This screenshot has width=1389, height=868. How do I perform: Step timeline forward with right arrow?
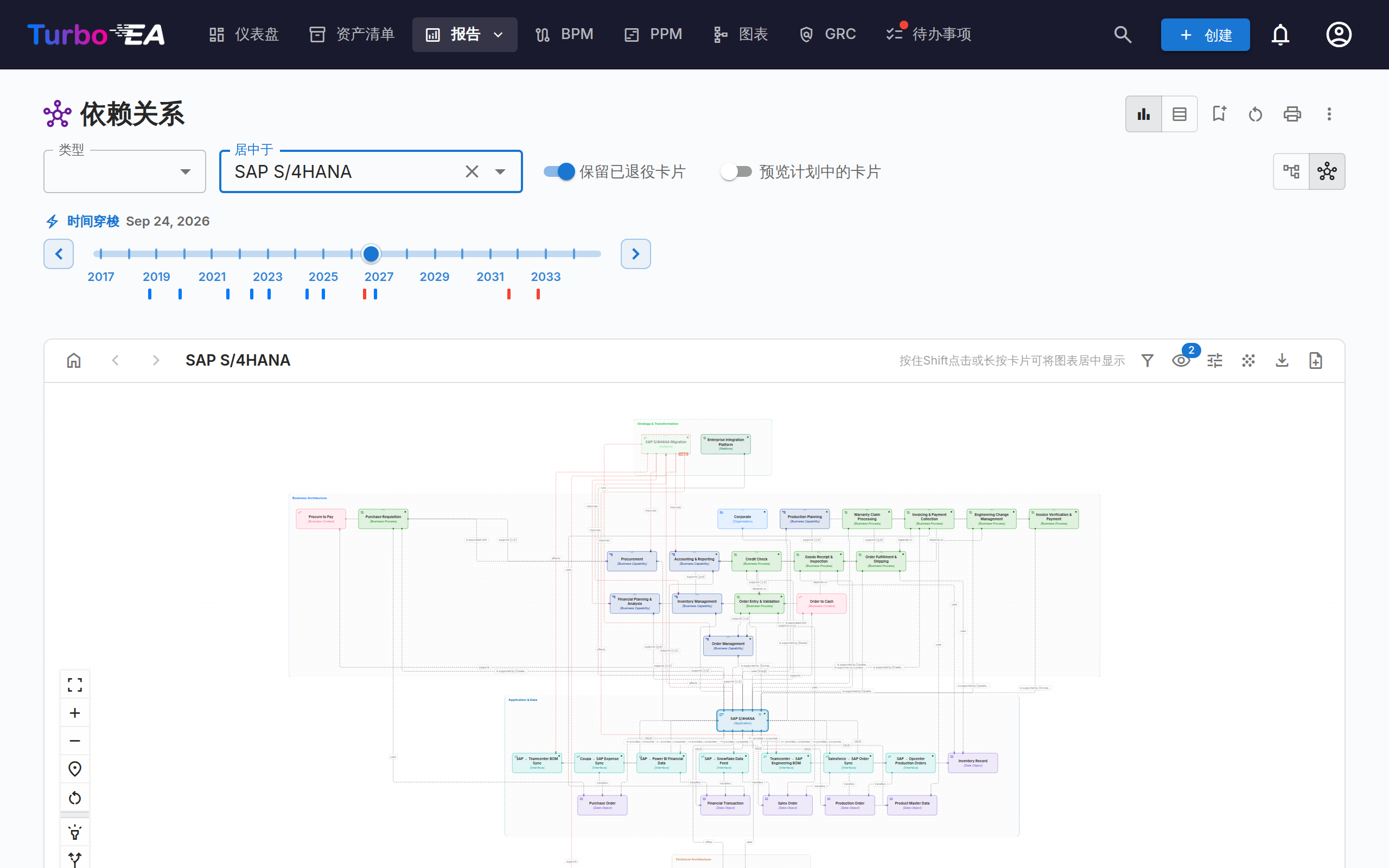pyautogui.click(x=635, y=254)
